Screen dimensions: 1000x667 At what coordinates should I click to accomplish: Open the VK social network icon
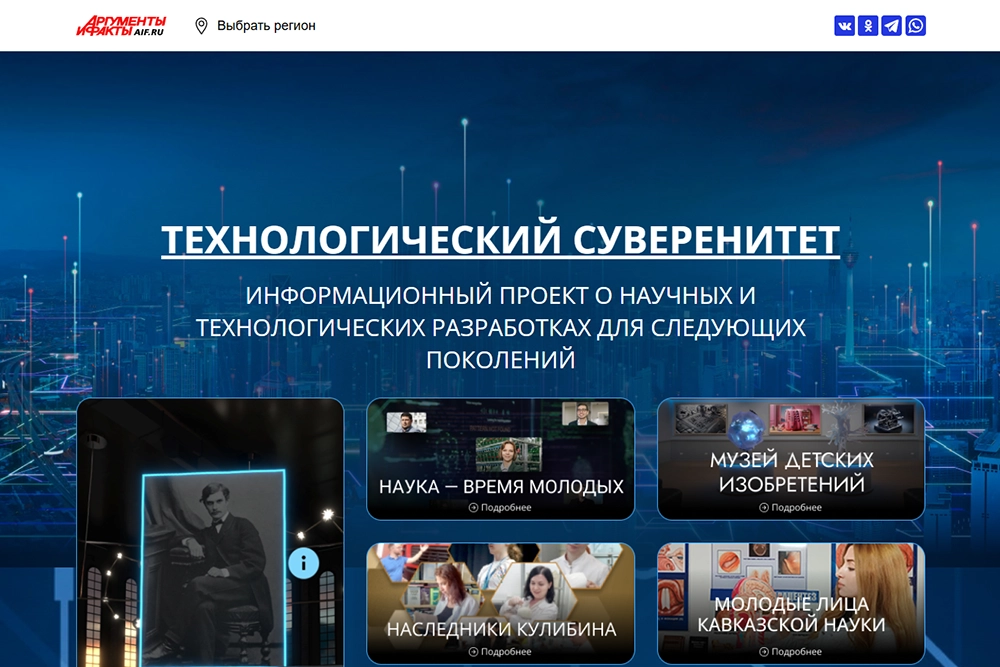click(844, 26)
